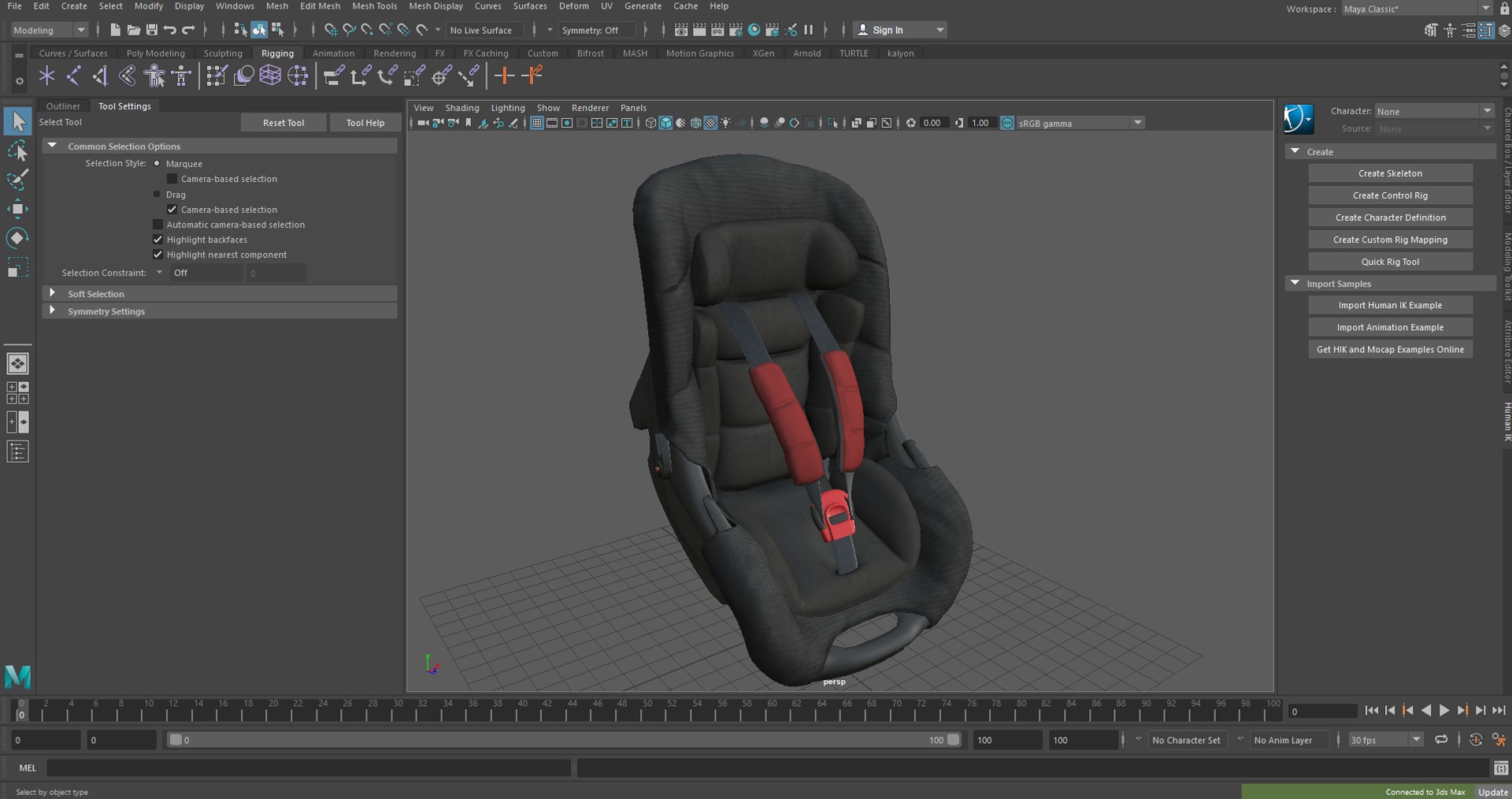Click the Create Skeleton button
The image size is (1512, 799).
pyautogui.click(x=1390, y=173)
